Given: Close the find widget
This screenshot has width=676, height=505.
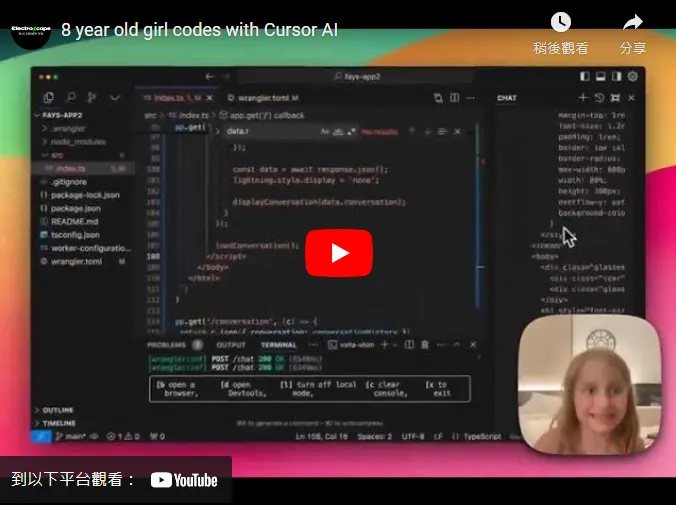Looking at the screenshot, I should (457, 131).
